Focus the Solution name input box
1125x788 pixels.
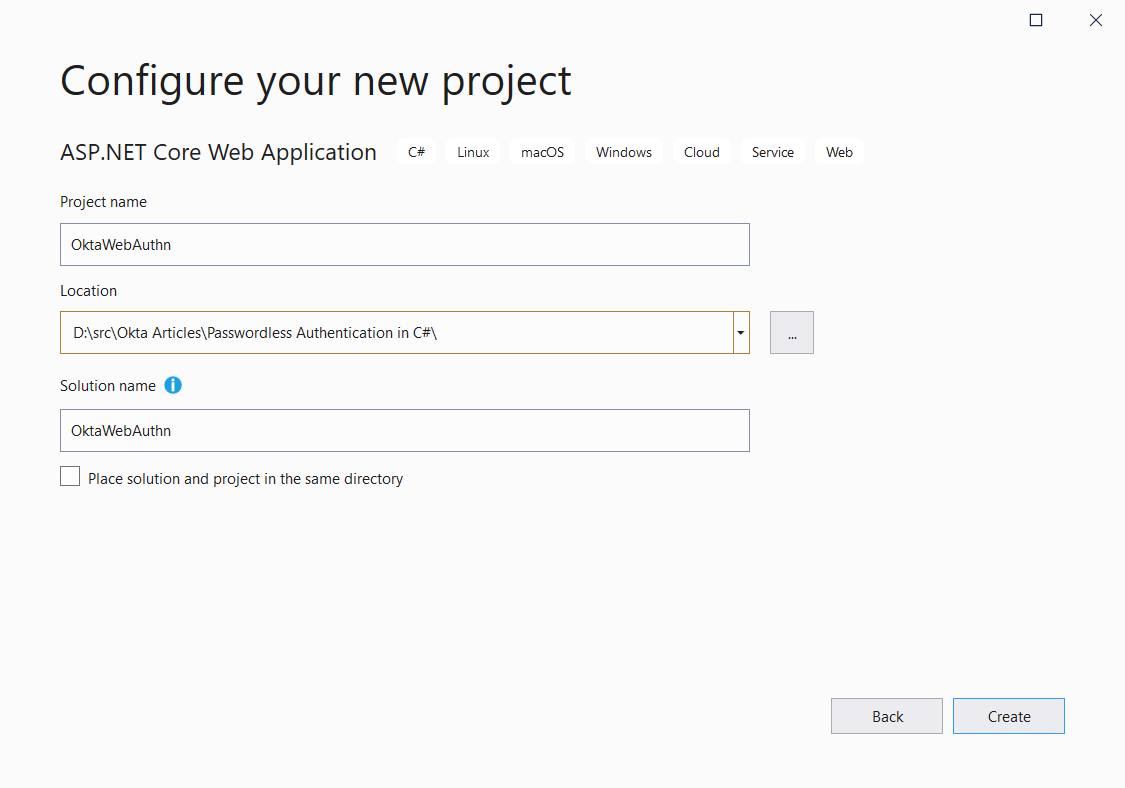point(404,431)
